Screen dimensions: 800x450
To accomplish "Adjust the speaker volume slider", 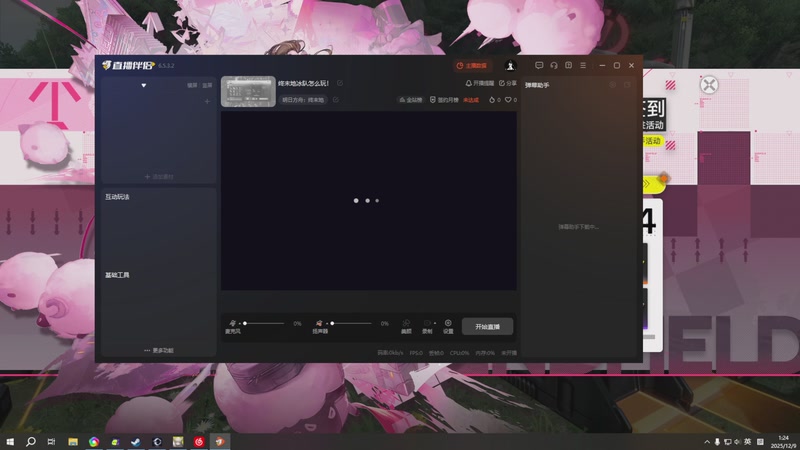I will [351, 323].
